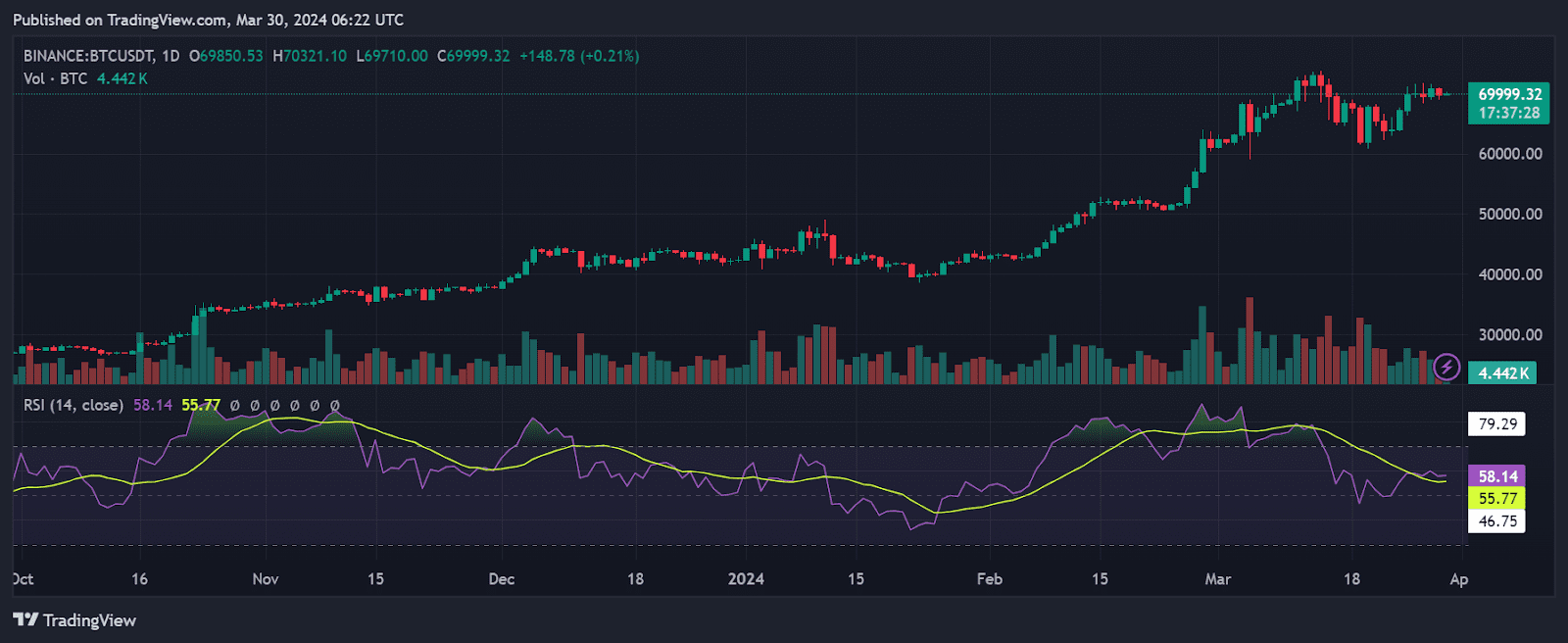This screenshot has height=643, width=1568.
Task: Click the RSI legend value 58.14
Action: (153, 405)
